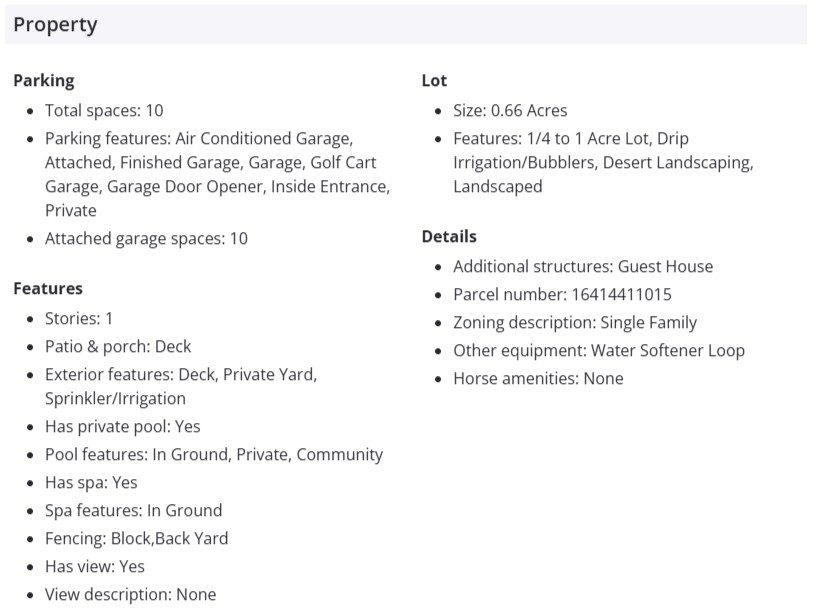Click the Property section header
The width and height of the screenshot is (835, 613).
click(x=56, y=25)
